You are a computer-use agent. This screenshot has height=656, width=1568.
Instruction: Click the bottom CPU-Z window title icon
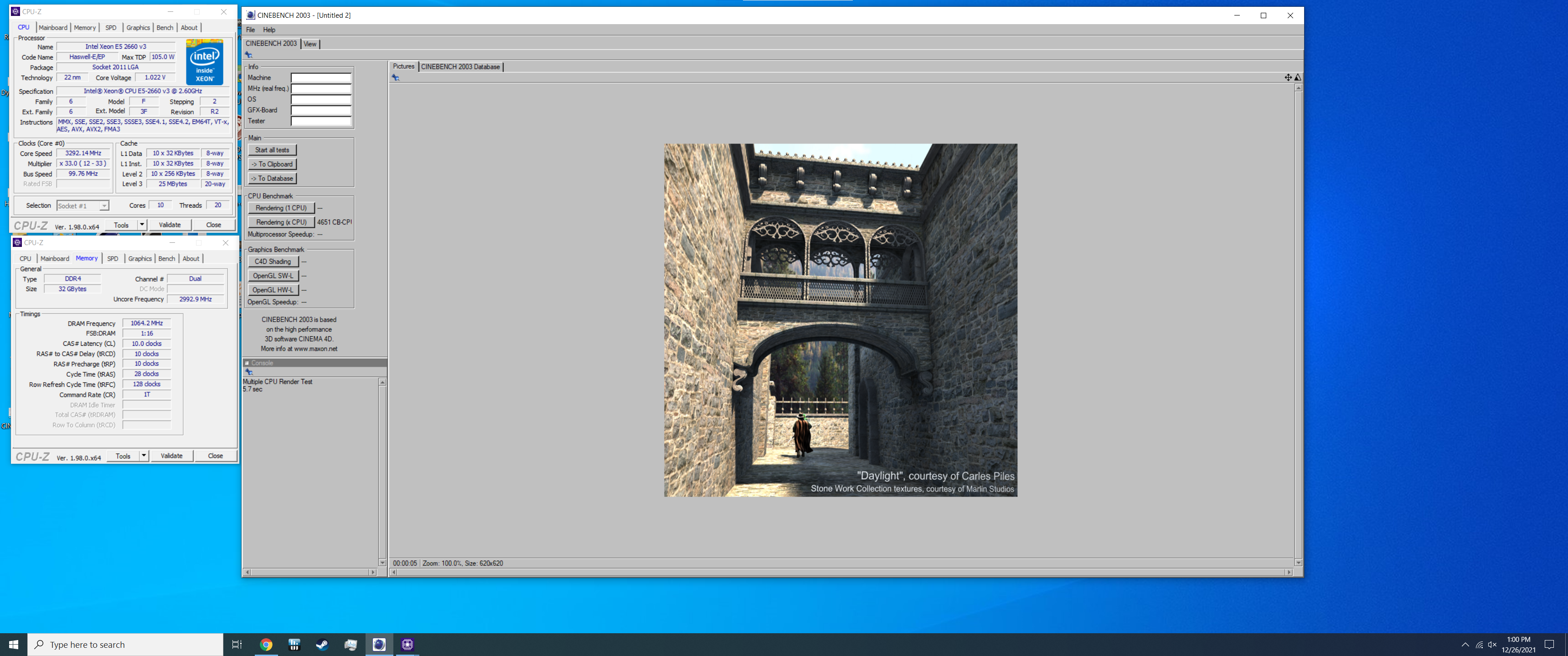tap(17, 242)
